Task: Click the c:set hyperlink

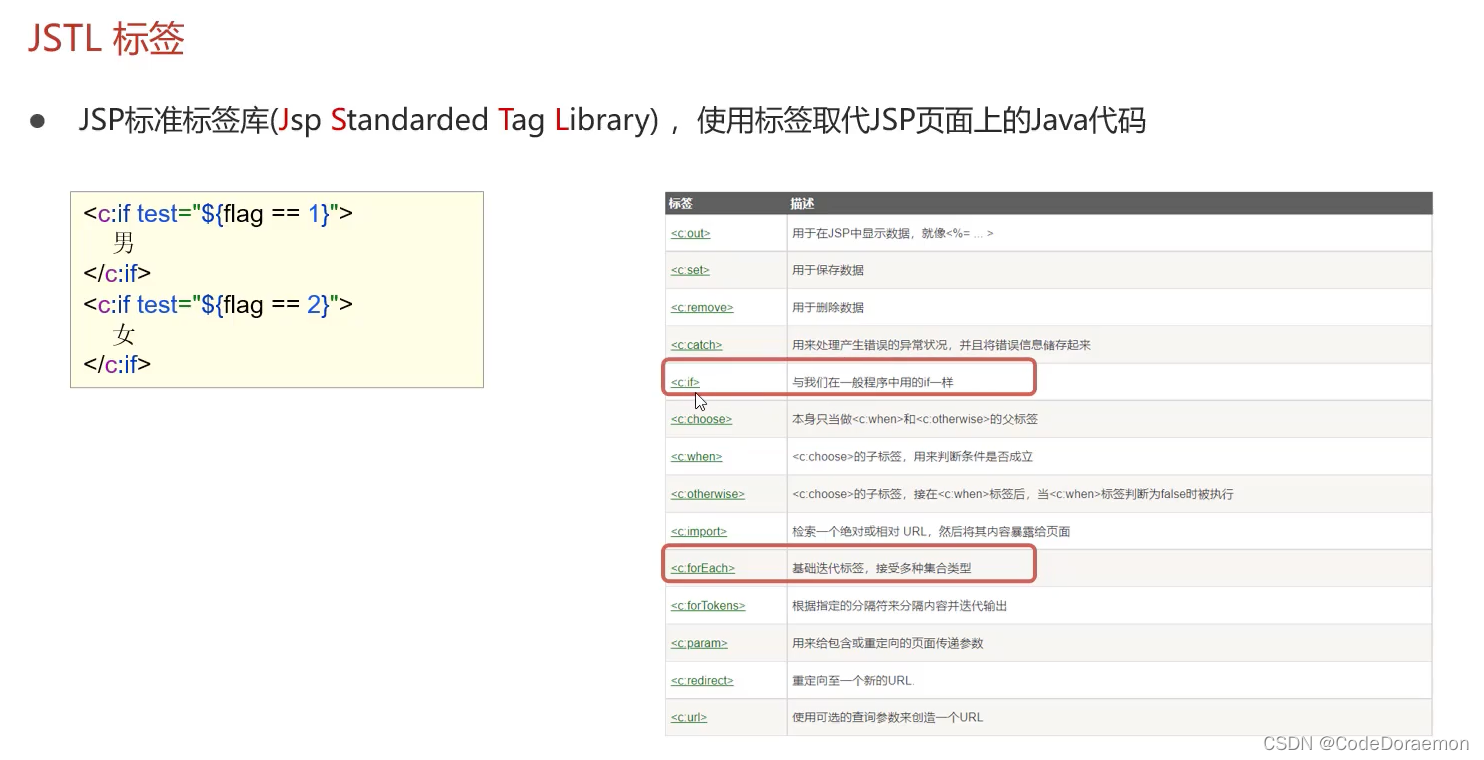Action: [x=689, y=269]
